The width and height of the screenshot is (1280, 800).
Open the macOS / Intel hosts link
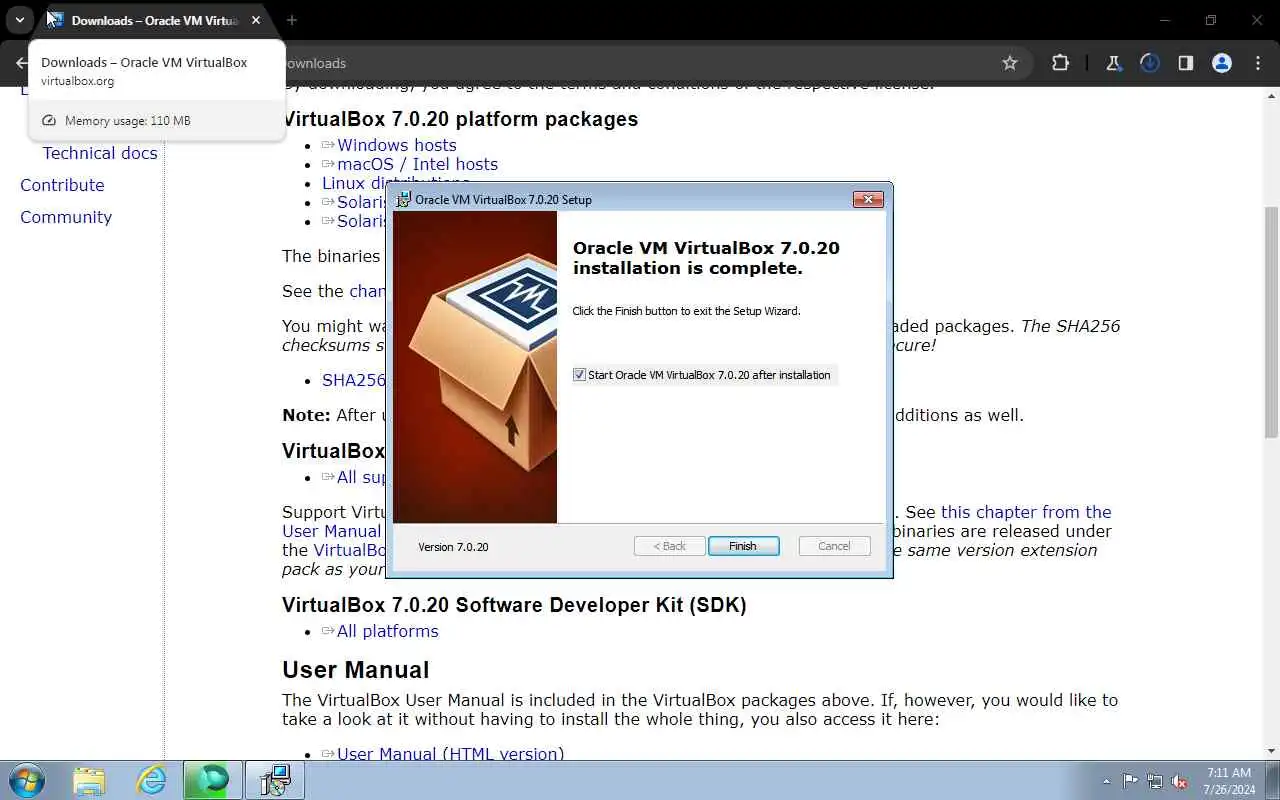click(x=417, y=164)
